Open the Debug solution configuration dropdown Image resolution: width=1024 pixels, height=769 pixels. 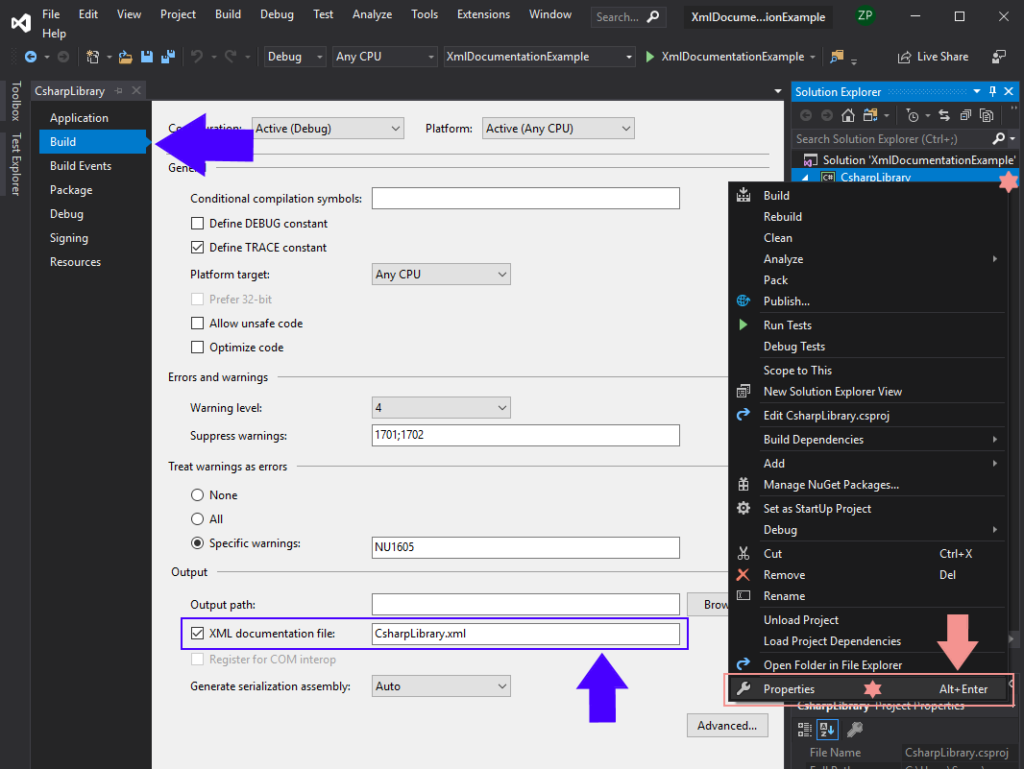pyautogui.click(x=295, y=57)
